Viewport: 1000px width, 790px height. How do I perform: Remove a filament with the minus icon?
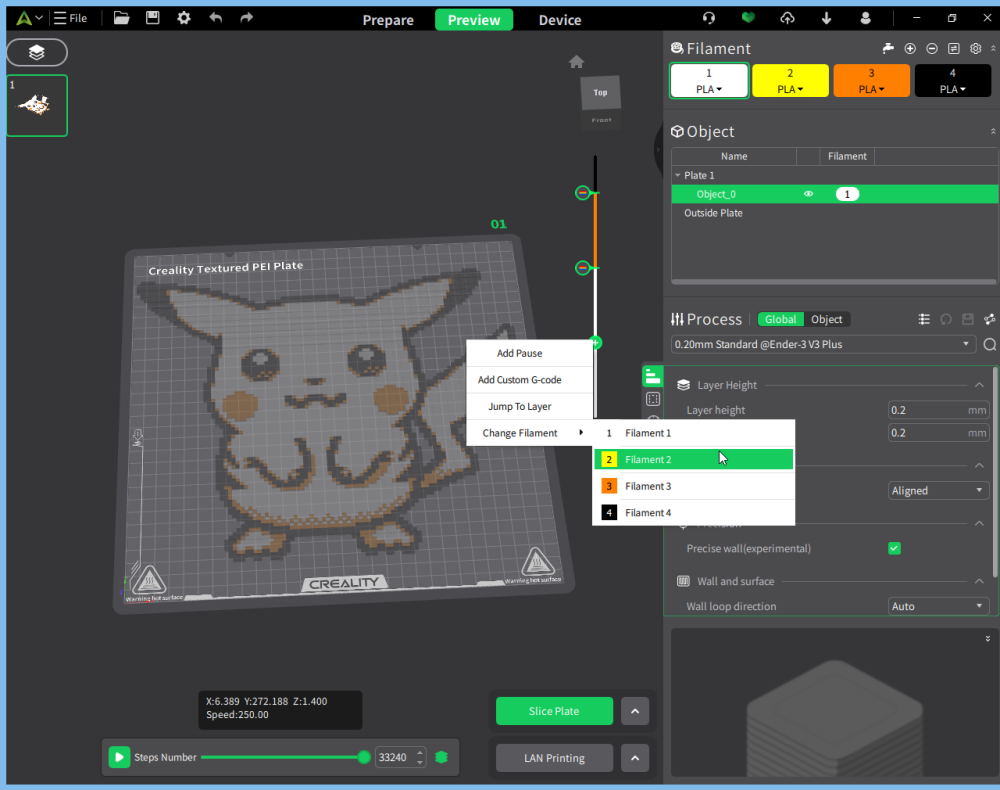click(x=932, y=48)
